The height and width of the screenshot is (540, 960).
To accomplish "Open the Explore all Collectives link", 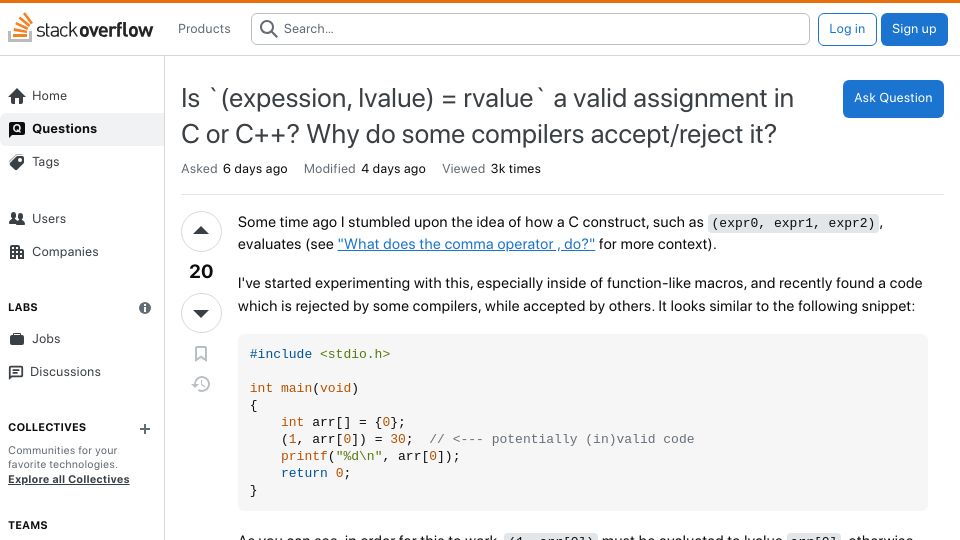I will coord(69,479).
